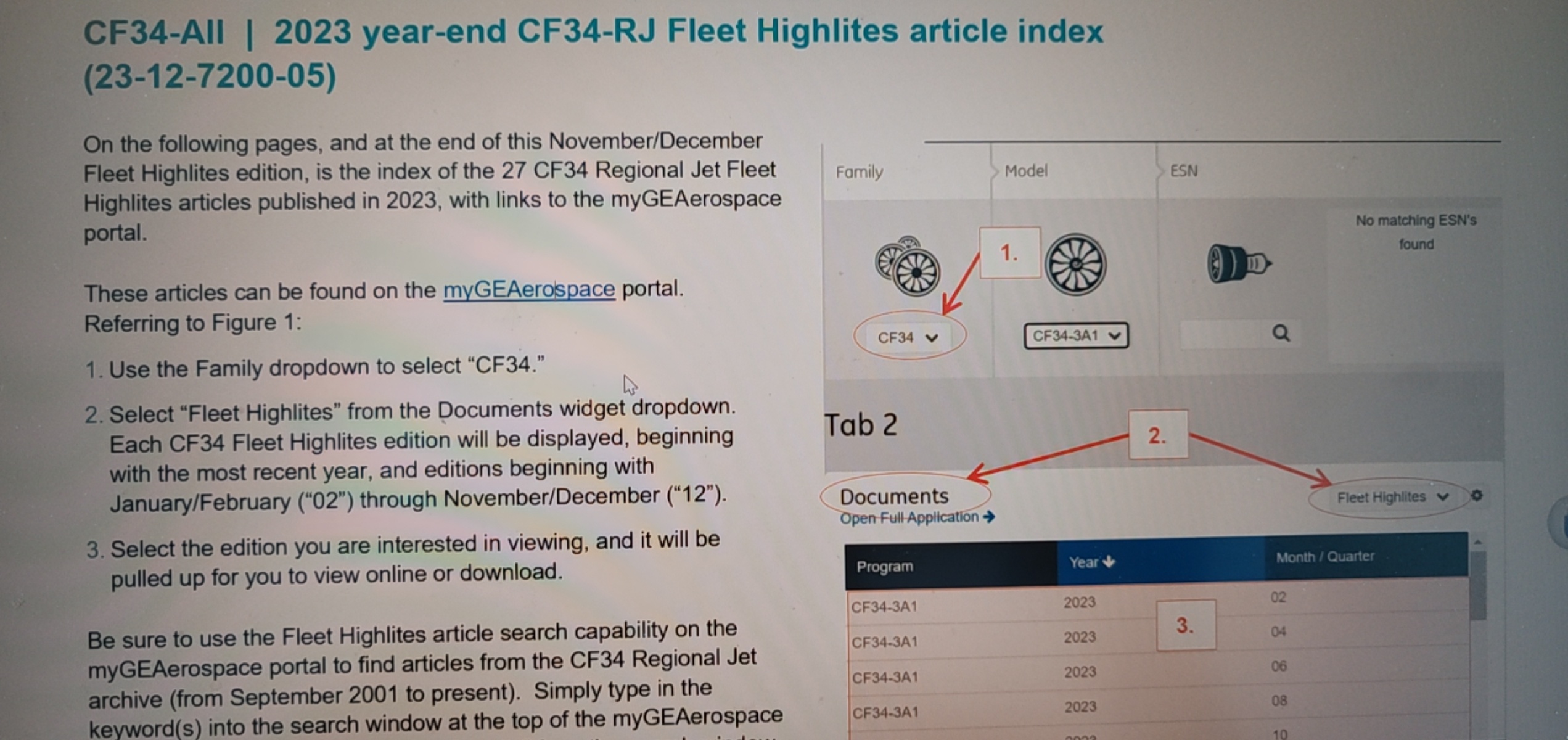Click Open Full Application link
This screenshot has width=1568, height=740.
917,517
